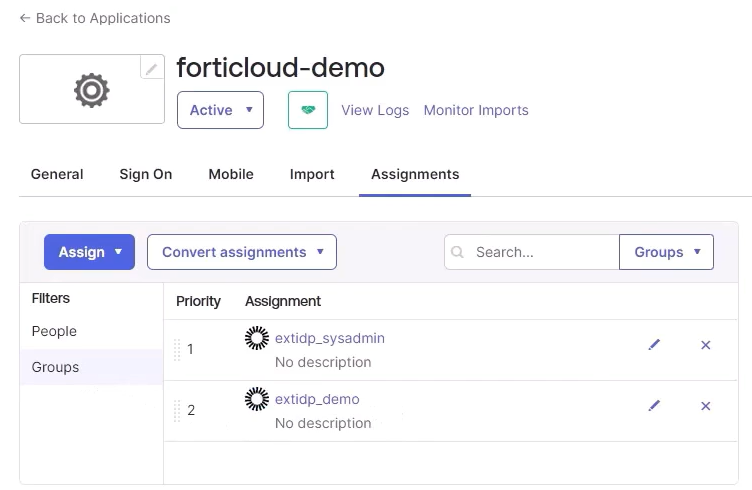
Task: Edit the extidp_demo assignment
Action: (654, 406)
